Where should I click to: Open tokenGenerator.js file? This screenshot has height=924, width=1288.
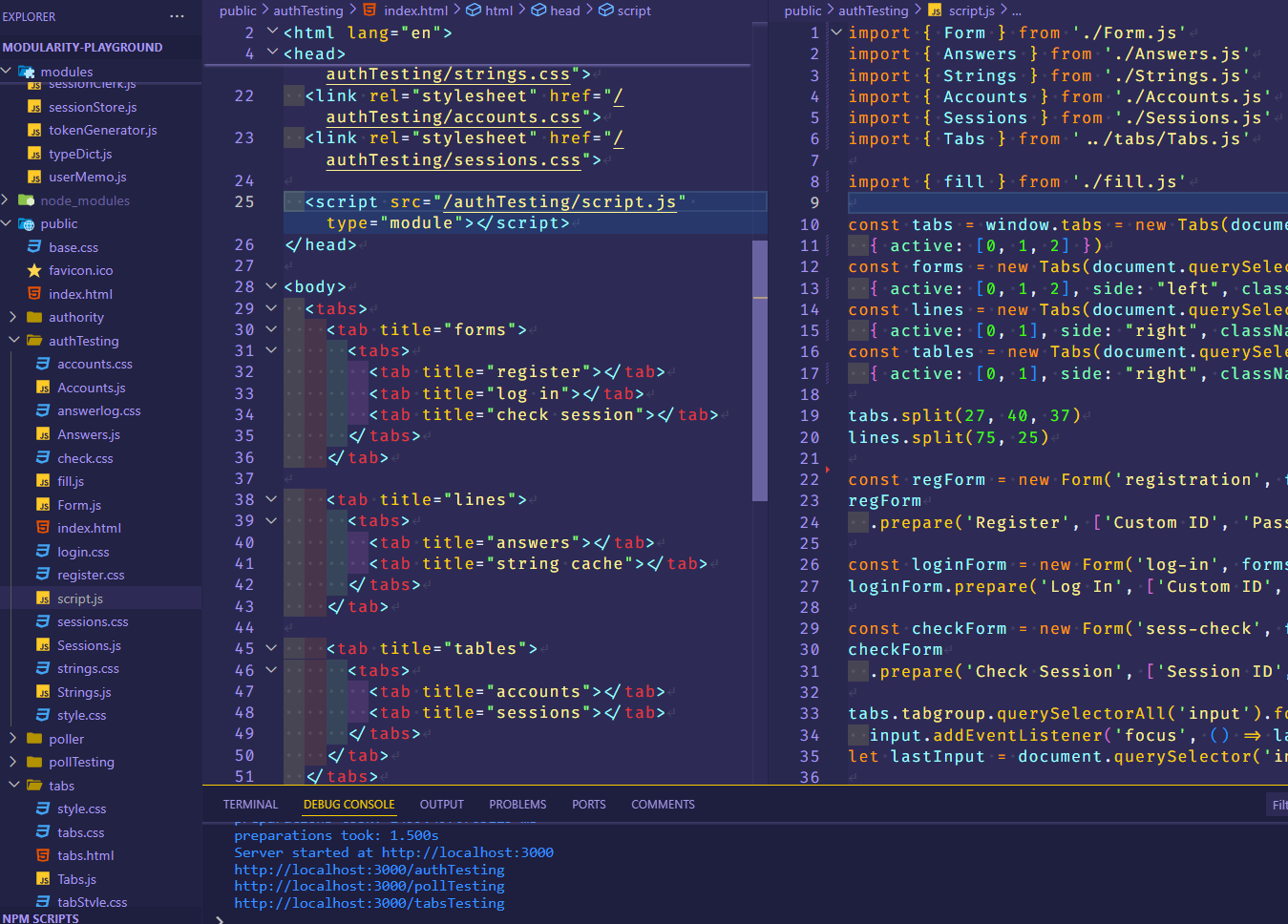103,130
